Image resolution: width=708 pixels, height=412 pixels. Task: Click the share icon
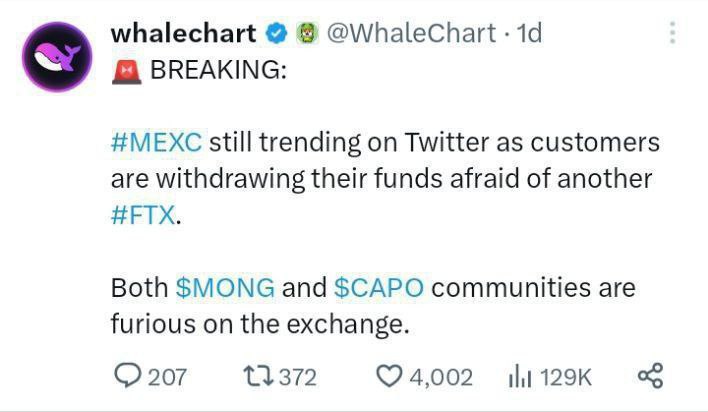(x=650, y=376)
